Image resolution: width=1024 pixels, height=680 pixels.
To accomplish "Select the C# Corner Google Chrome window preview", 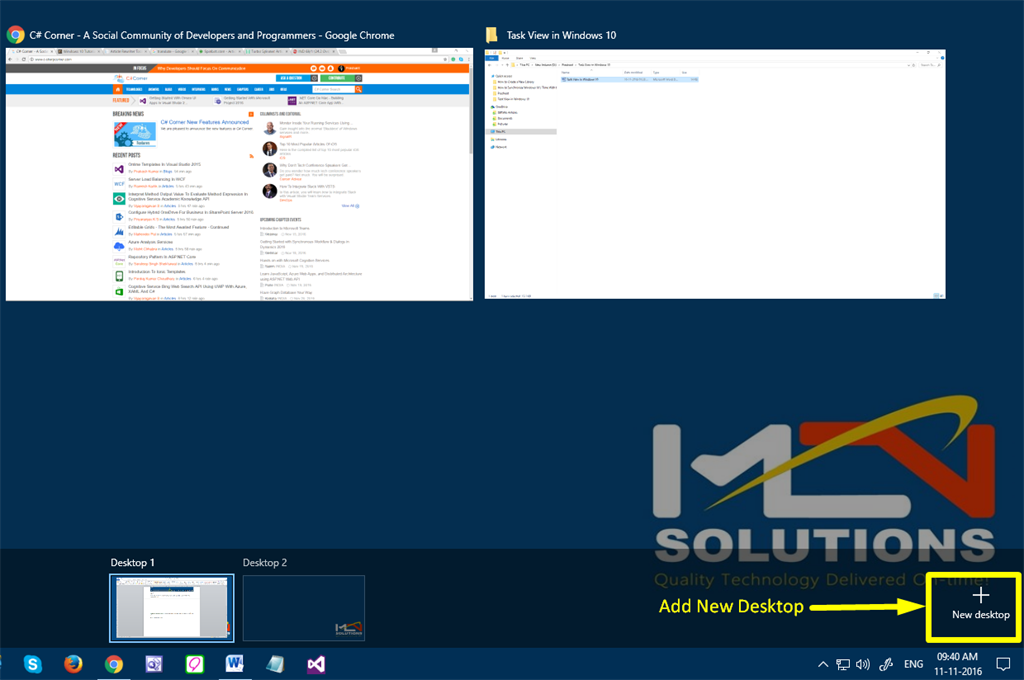I will pos(239,174).
